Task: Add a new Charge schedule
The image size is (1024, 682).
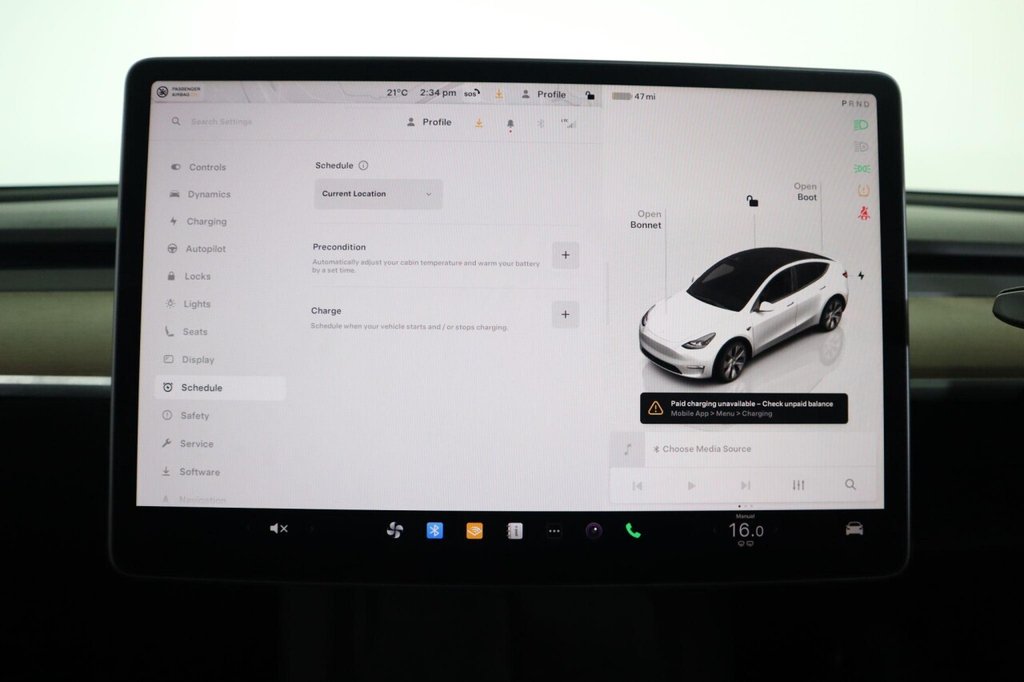Action: (x=565, y=315)
